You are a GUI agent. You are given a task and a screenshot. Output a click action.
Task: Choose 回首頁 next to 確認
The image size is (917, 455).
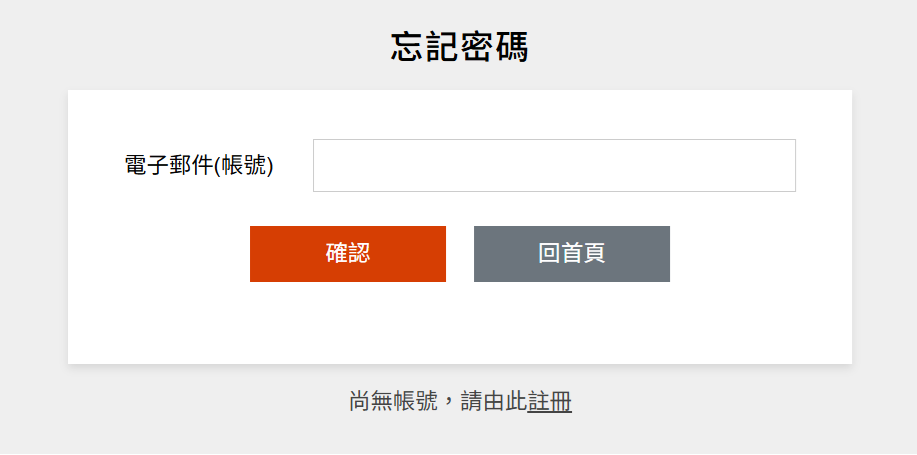pos(571,254)
